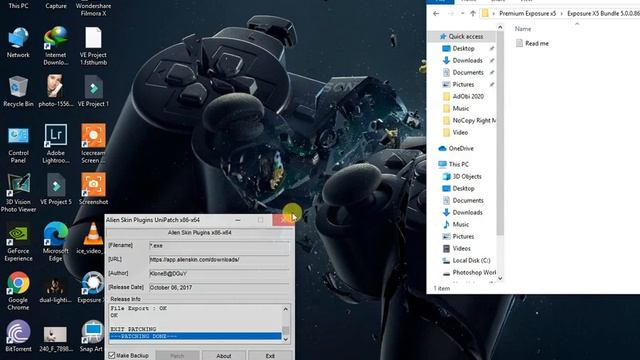Go back in File Explorer
This screenshot has height=360, width=640.
[x=436, y=13]
